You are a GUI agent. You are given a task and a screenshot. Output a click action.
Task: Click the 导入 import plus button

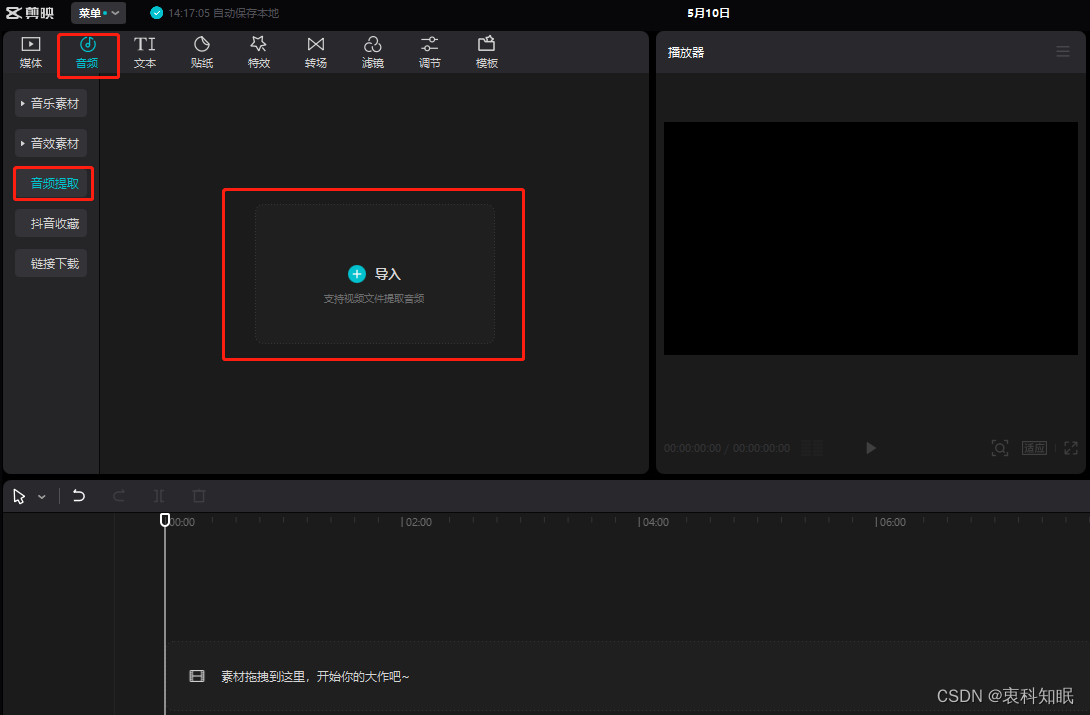pyautogui.click(x=357, y=274)
